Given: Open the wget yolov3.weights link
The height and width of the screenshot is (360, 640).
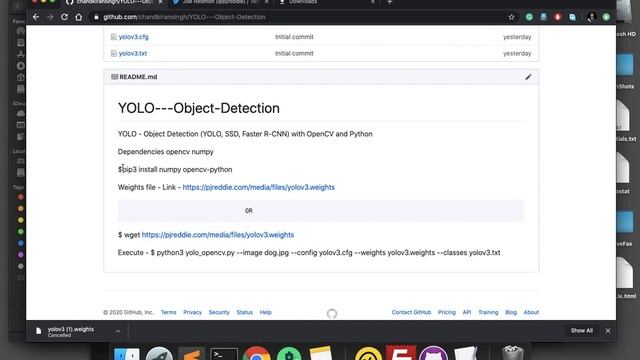Looking at the screenshot, I should click(218, 235).
